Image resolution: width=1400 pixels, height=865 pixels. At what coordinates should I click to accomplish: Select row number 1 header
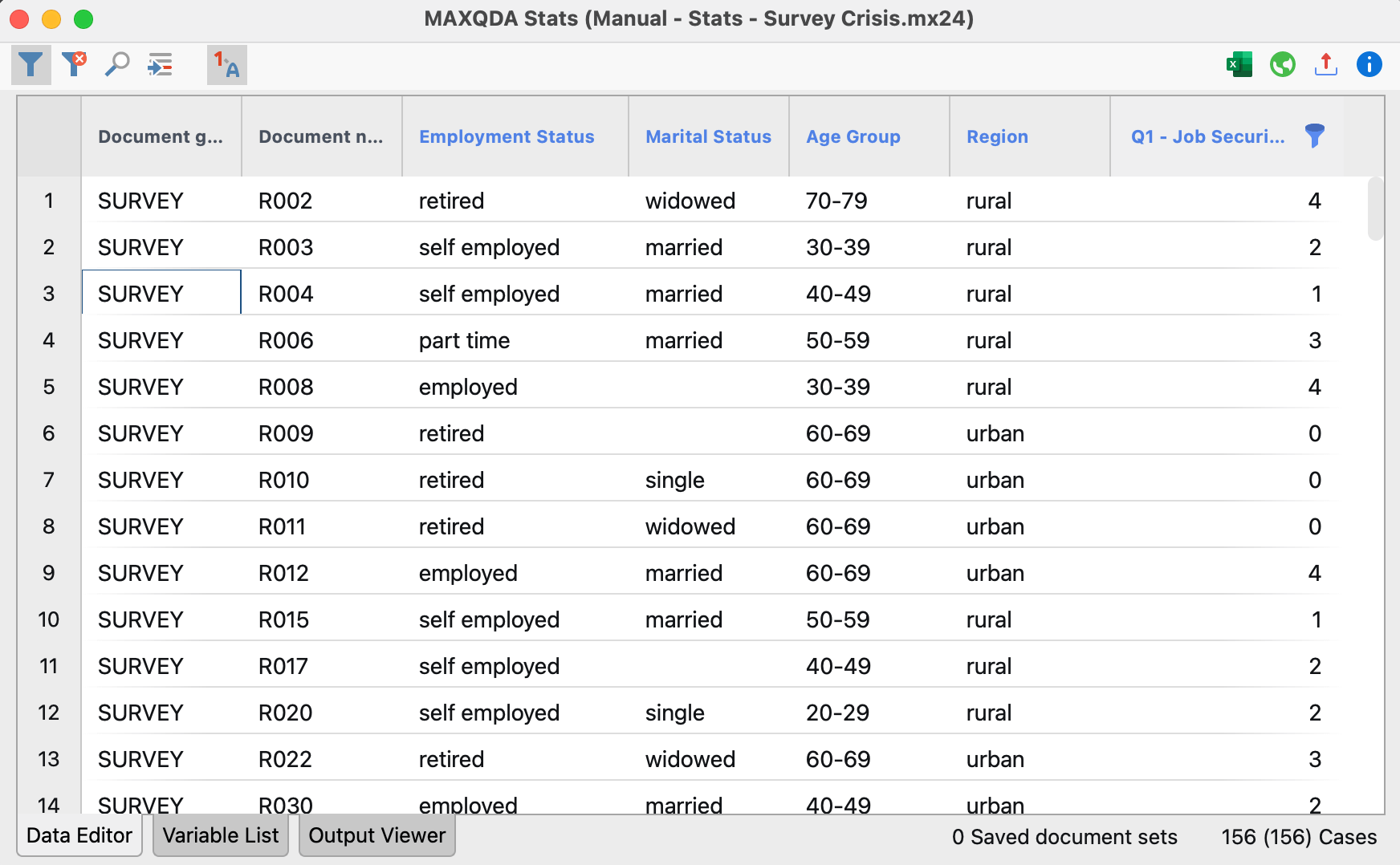point(49,201)
